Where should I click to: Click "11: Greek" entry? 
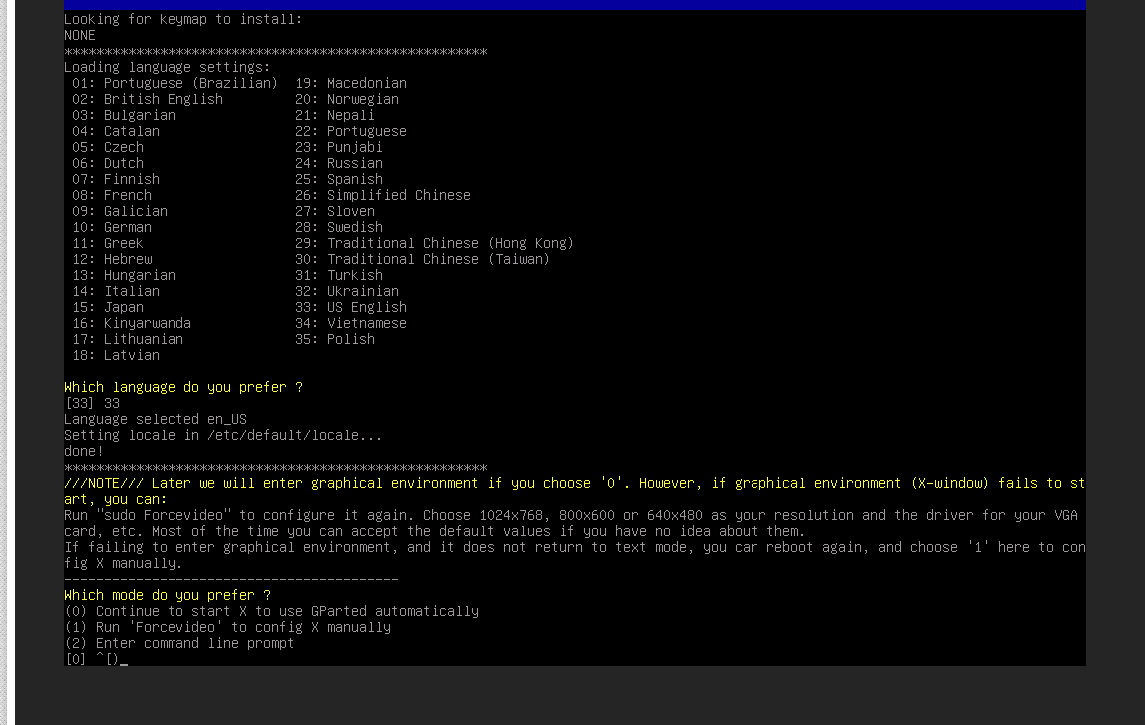pyautogui.click(x=108, y=244)
